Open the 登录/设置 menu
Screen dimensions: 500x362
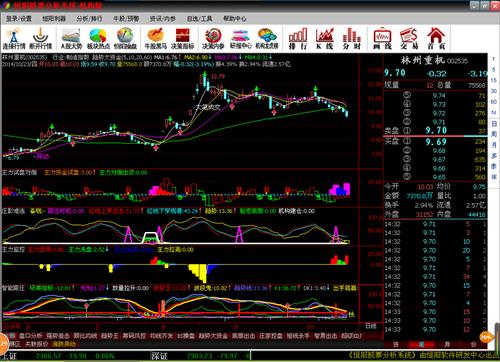[19, 18]
